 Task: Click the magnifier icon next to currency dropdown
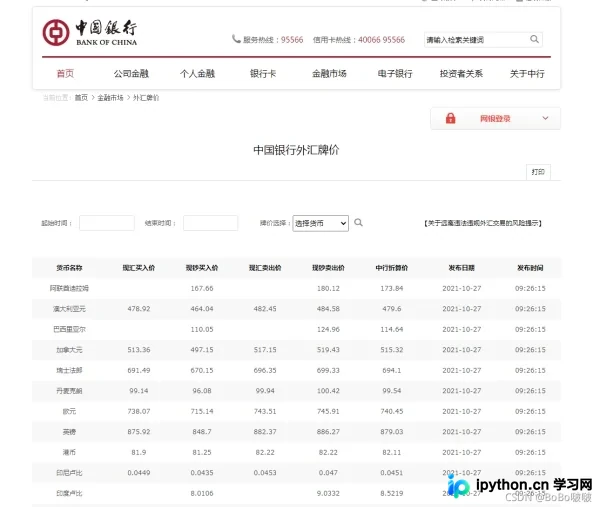pos(358,222)
